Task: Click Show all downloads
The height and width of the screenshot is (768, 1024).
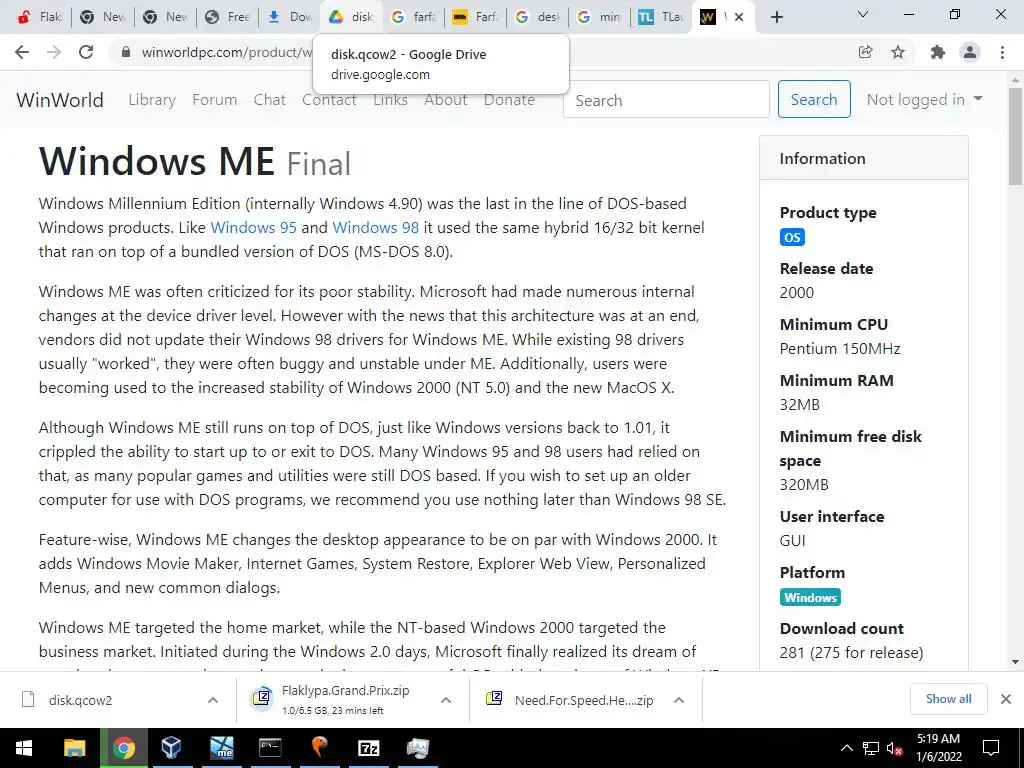Action: (948, 699)
